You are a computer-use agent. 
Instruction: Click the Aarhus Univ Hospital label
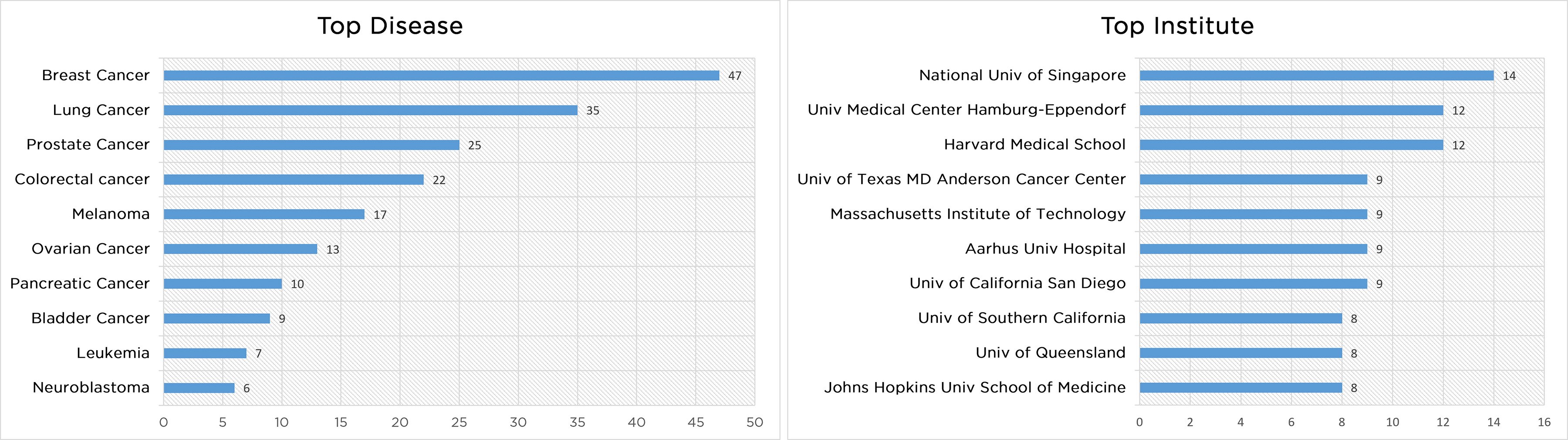tap(1045, 249)
